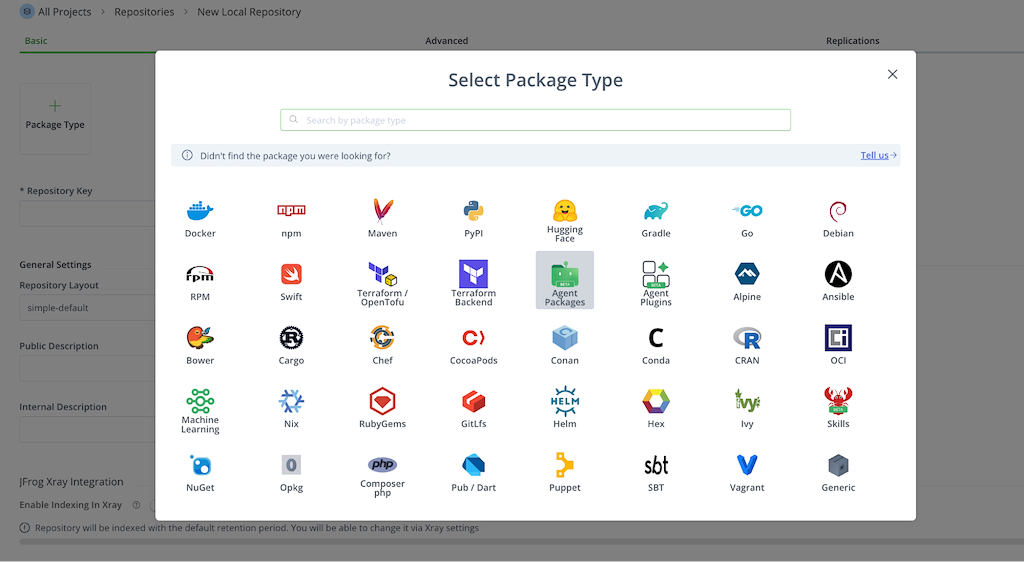Choose the npm package type
This screenshot has height=562, width=1024.
(291, 219)
